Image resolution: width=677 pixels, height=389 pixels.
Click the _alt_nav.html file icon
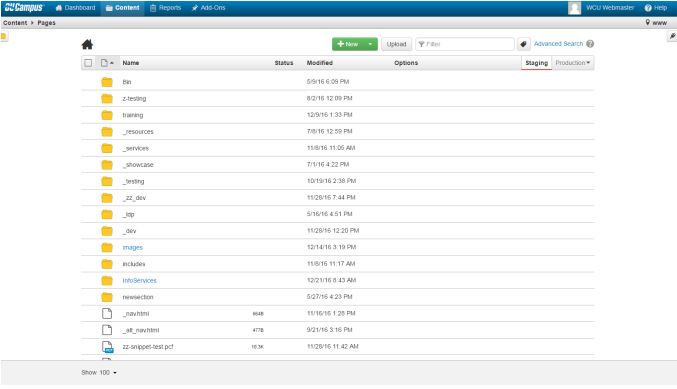pos(107,330)
